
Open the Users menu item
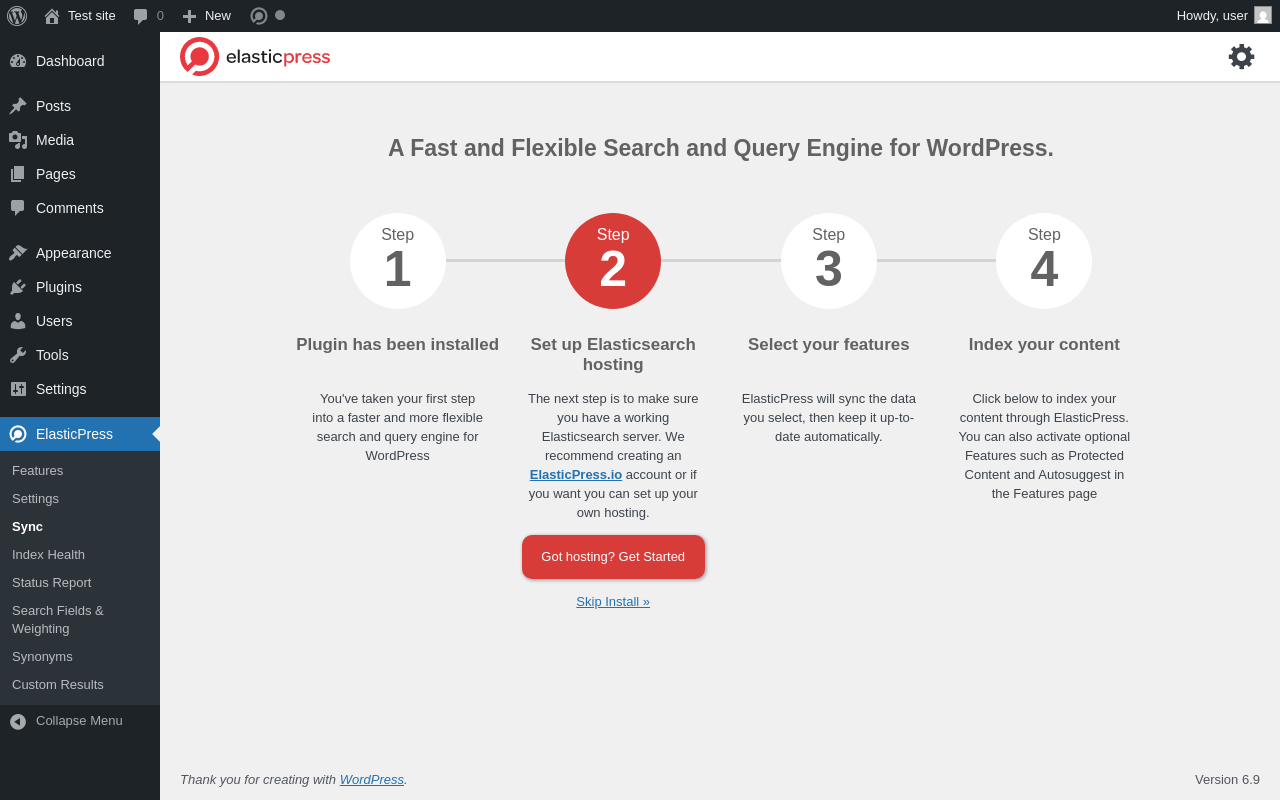click(x=80, y=321)
